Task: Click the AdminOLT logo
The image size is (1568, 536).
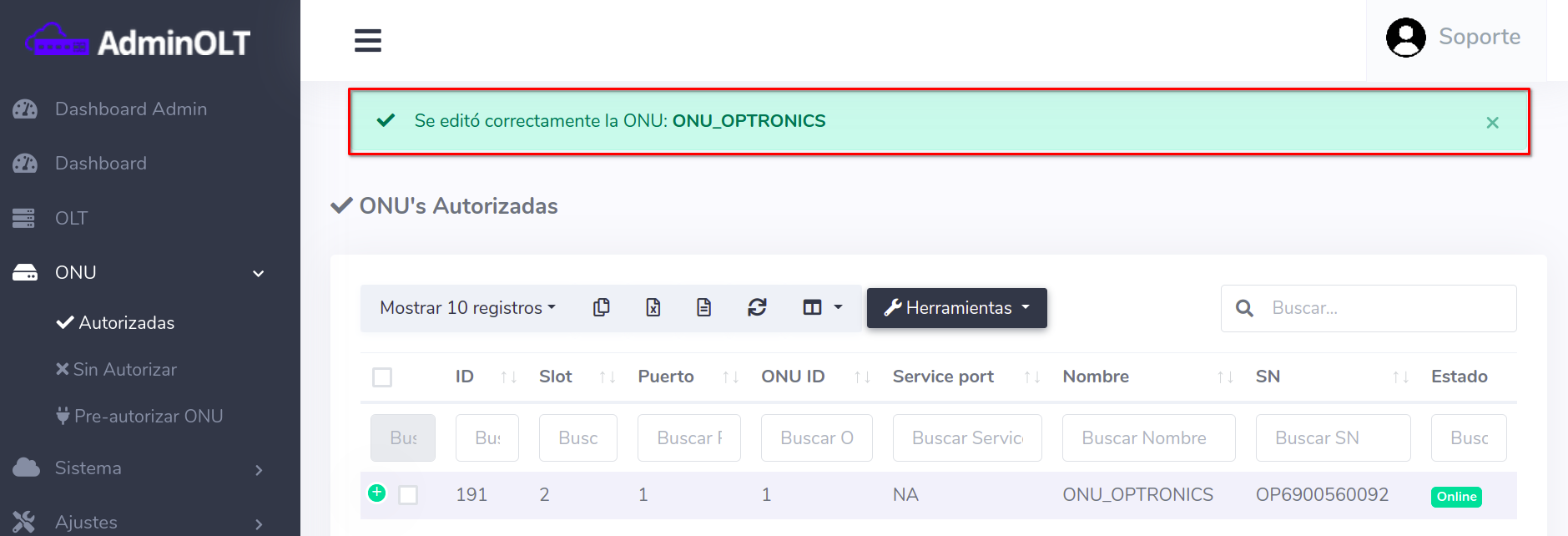Action: [x=139, y=42]
